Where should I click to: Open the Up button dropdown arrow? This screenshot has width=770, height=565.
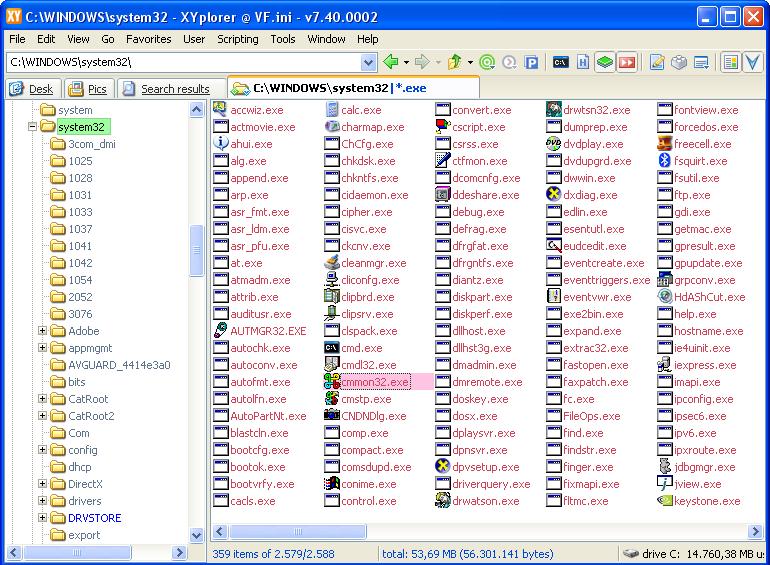click(470, 62)
